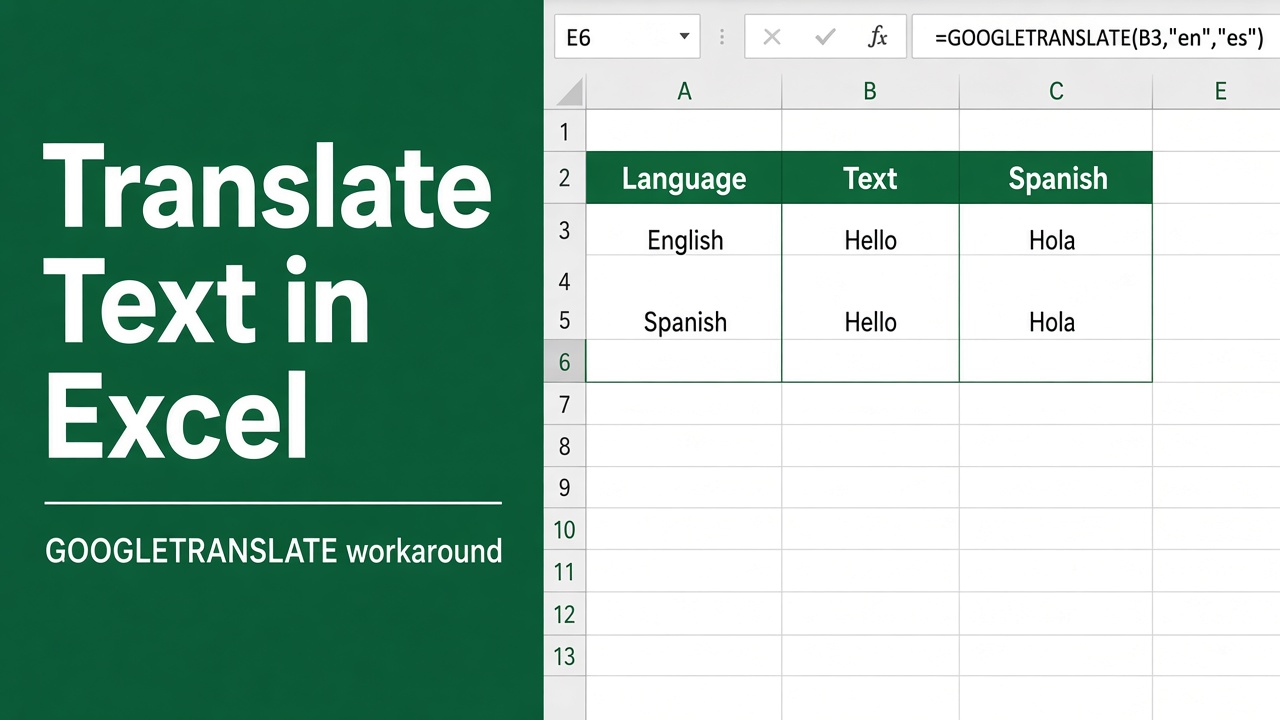Image resolution: width=1280 pixels, height=720 pixels.
Task: Click the Hello cell next to Spanish
Action: [x=870, y=321]
